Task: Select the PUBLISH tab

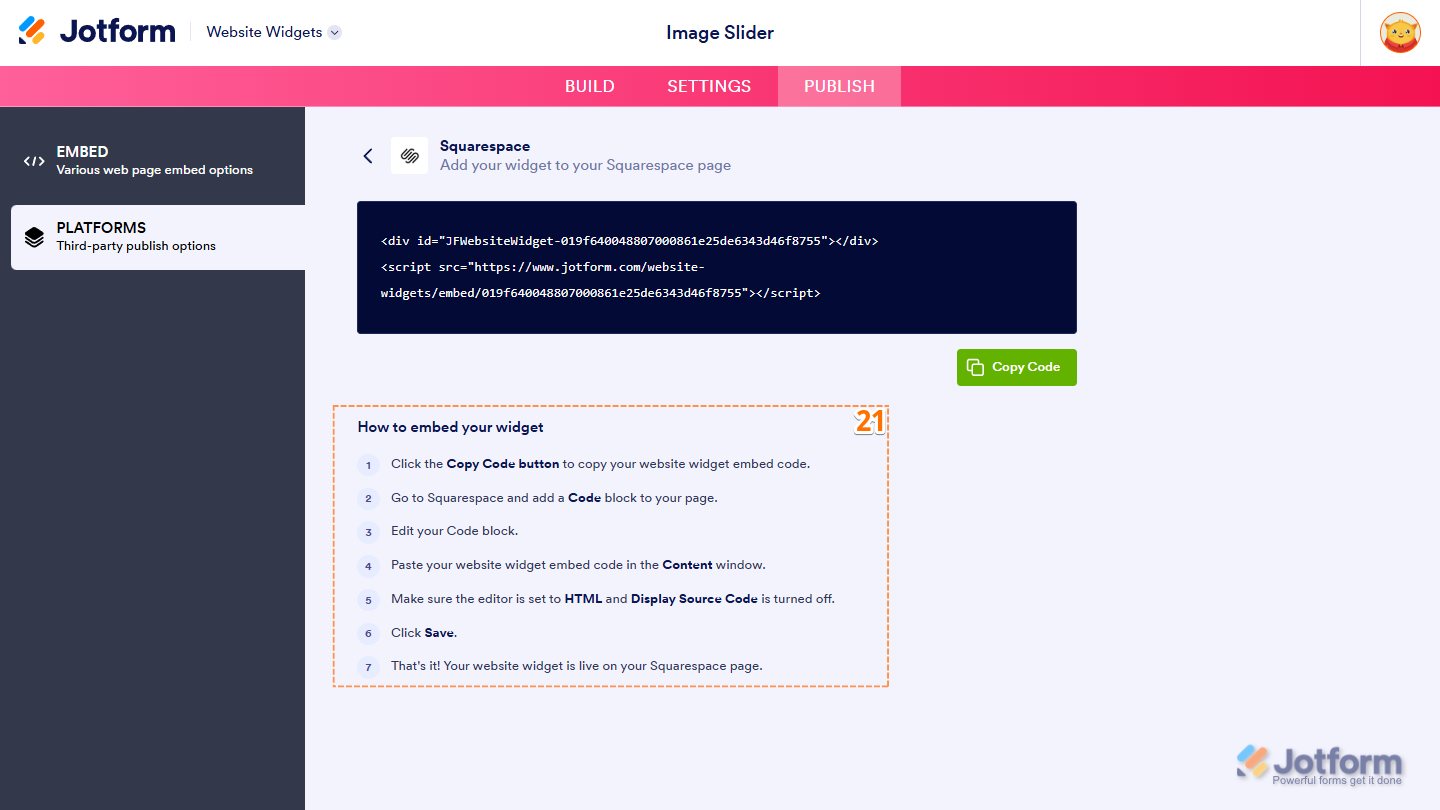Action: pos(839,86)
